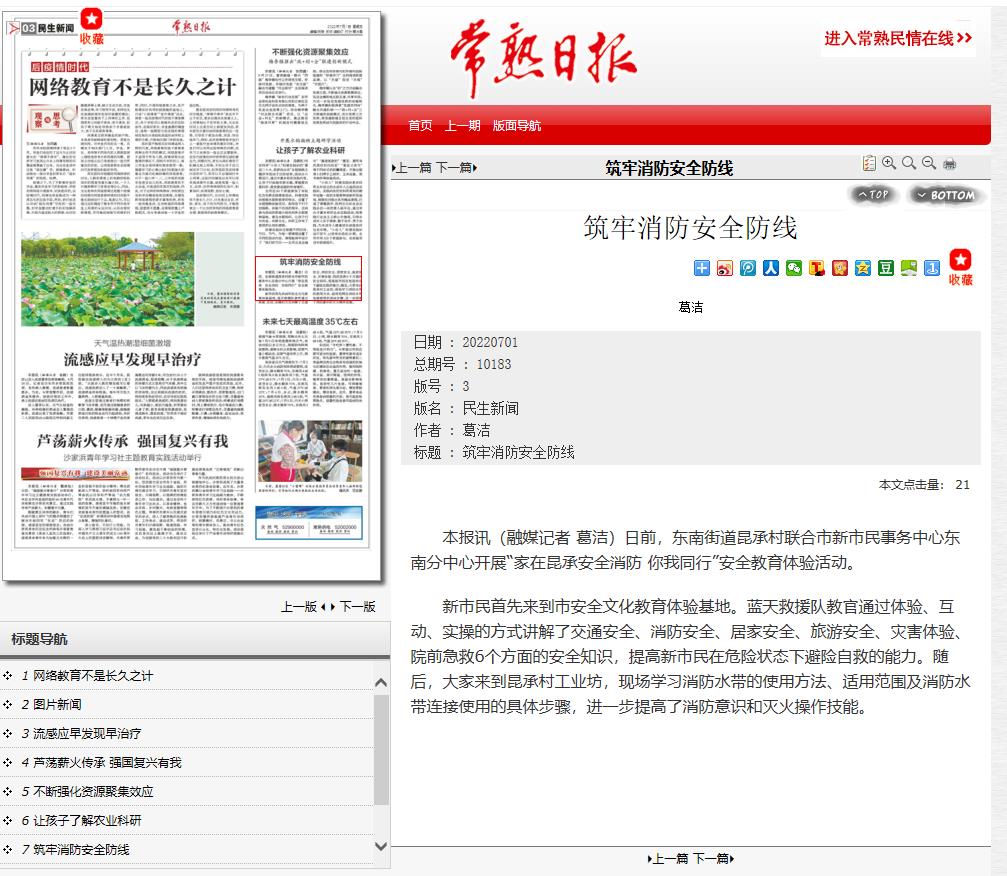Image resolution: width=1007 pixels, height=876 pixels.
Task: Click the 版名 : 民生新闻 row
Action: pyautogui.click(x=466, y=408)
